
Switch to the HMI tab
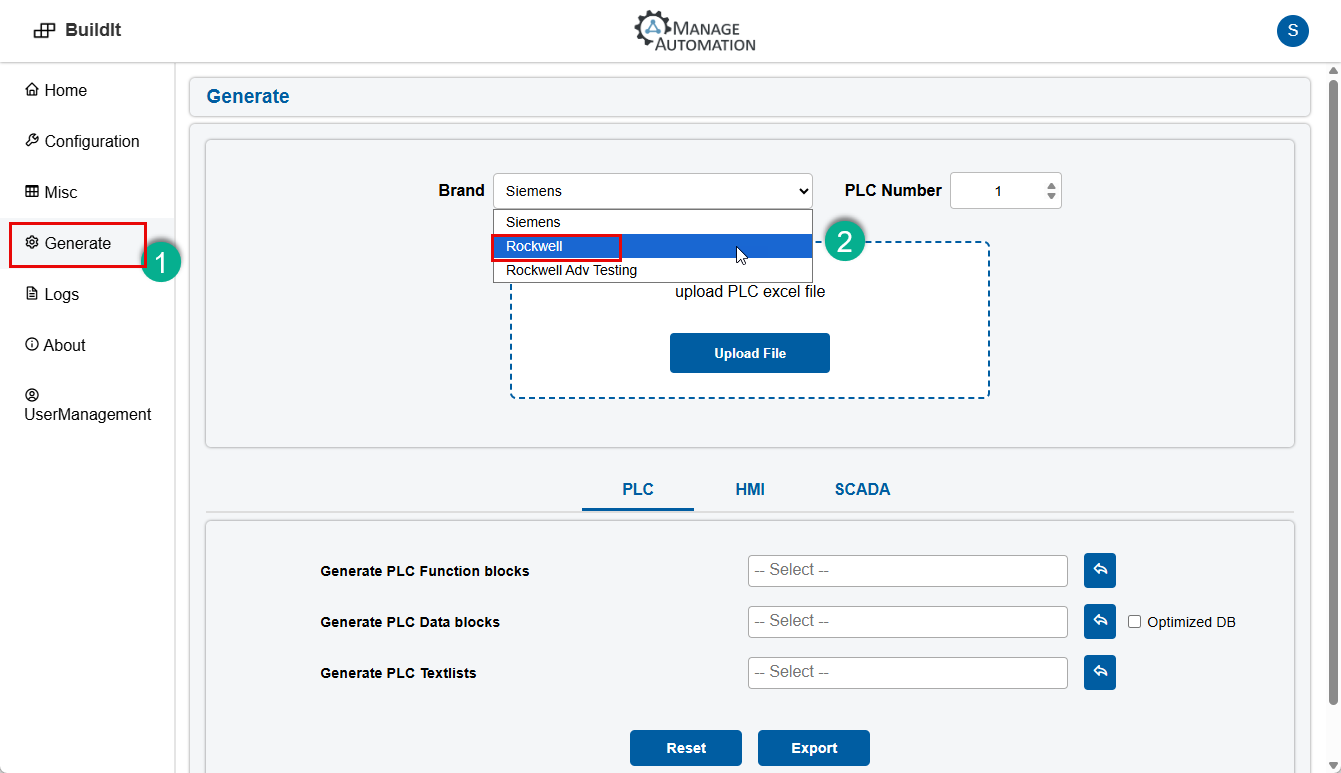tap(750, 490)
